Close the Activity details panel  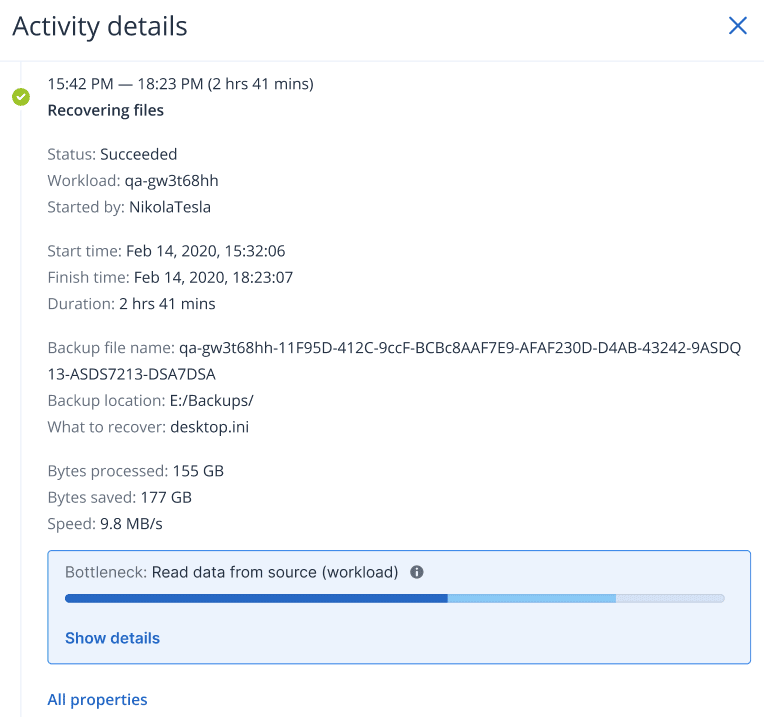738,26
